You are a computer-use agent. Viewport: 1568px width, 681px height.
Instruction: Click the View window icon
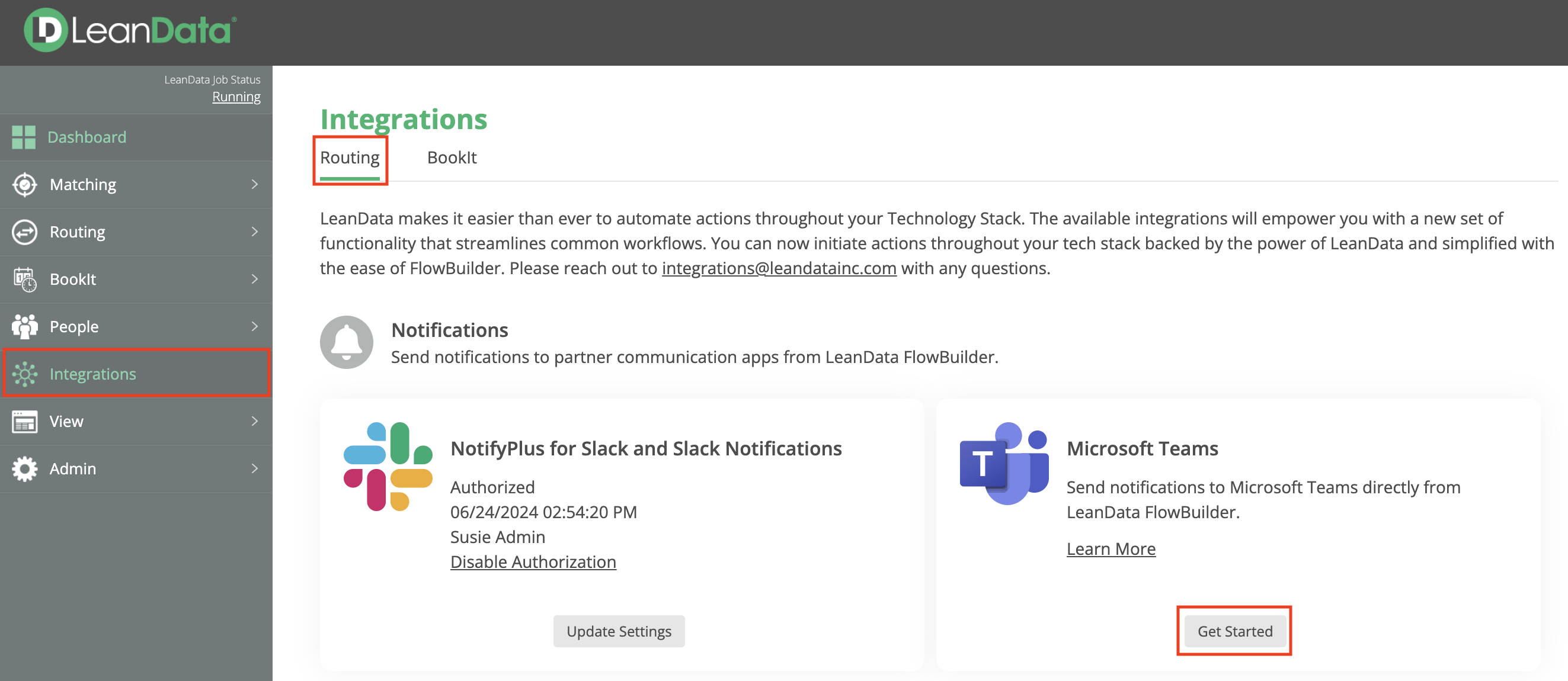[24, 422]
